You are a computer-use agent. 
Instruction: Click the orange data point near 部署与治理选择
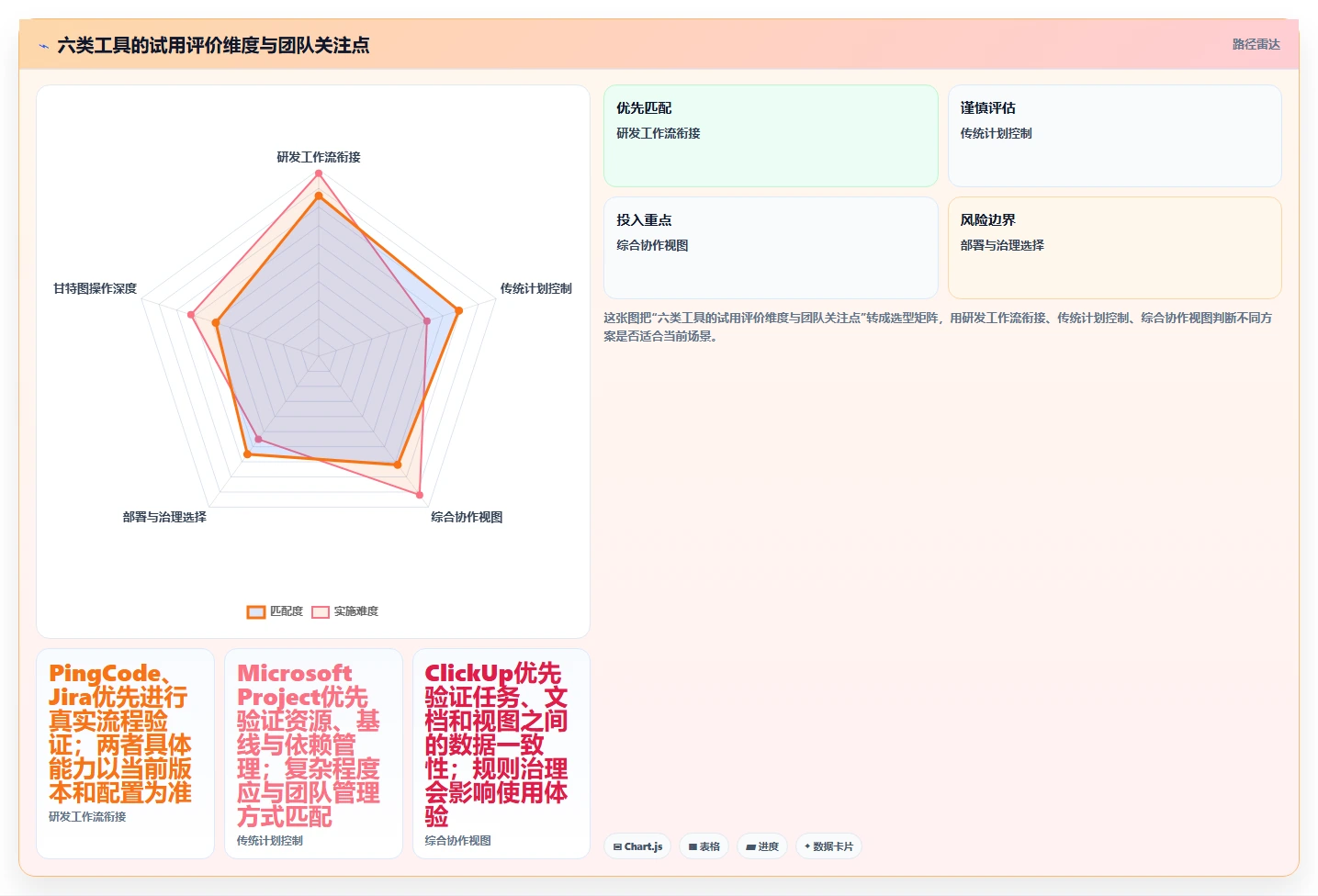click(x=247, y=454)
